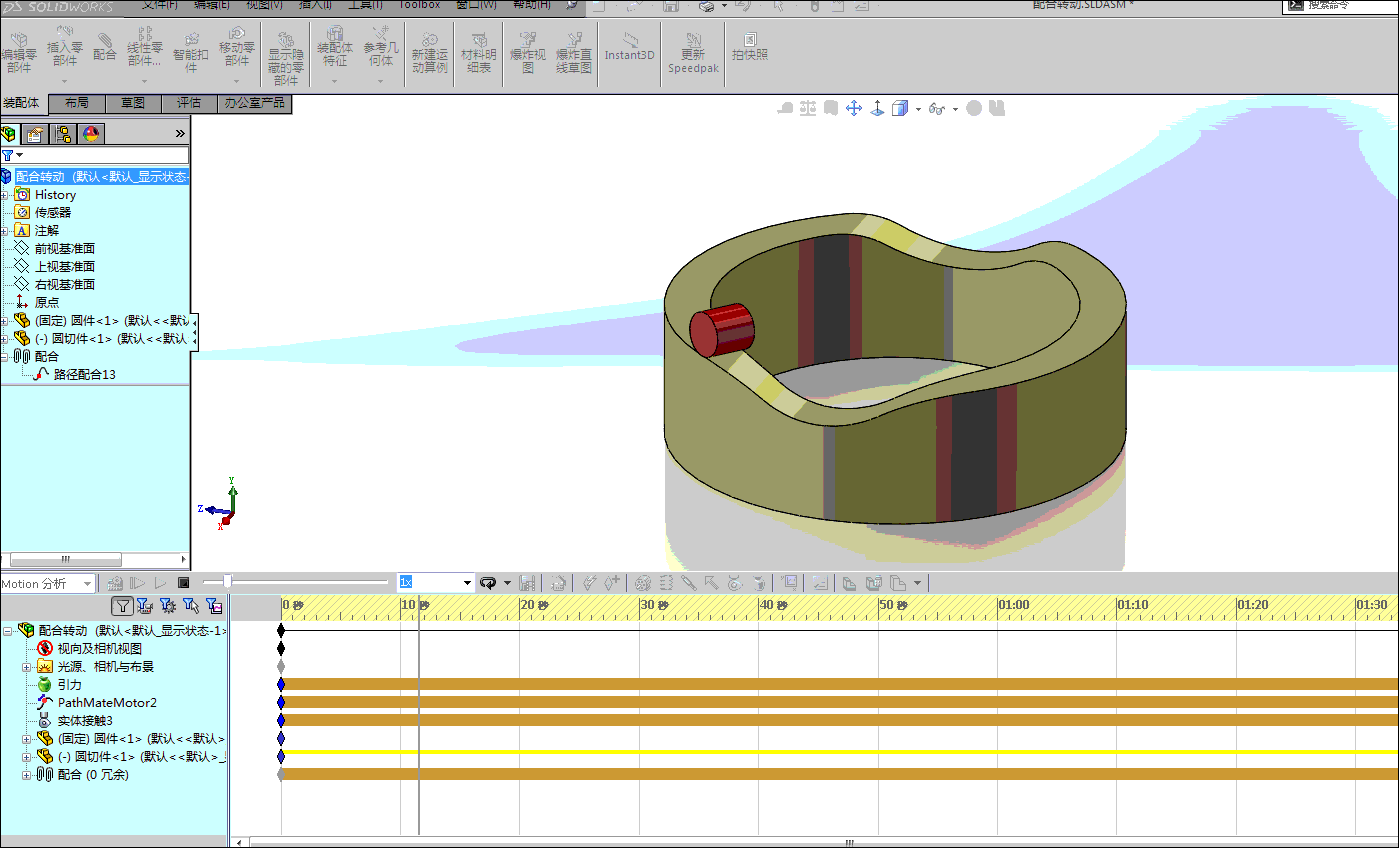Open the ConfigurationManager tab icon

pyautogui.click(x=64, y=134)
